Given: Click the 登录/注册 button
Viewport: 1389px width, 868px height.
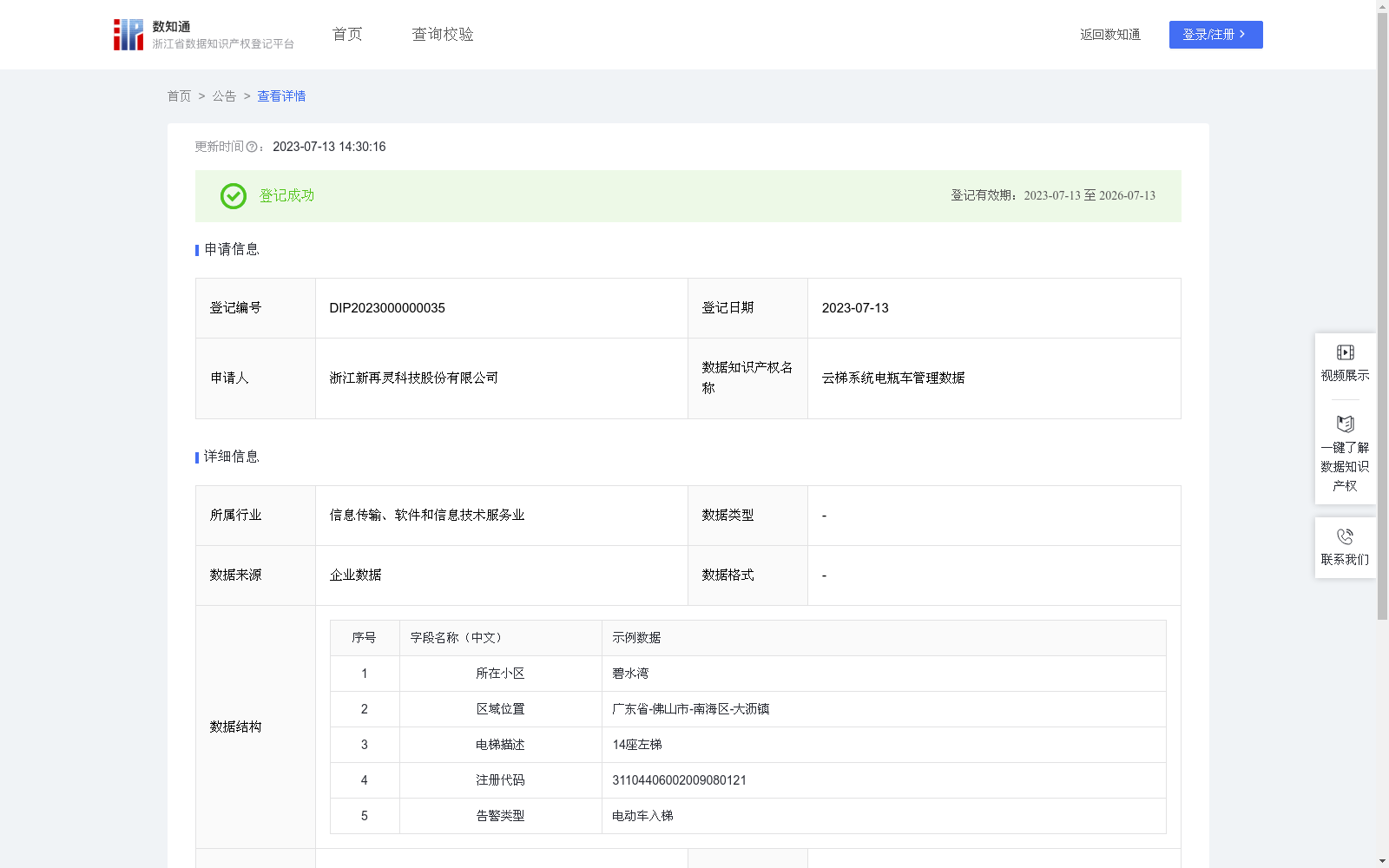Looking at the screenshot, I should click(1215, 35).
